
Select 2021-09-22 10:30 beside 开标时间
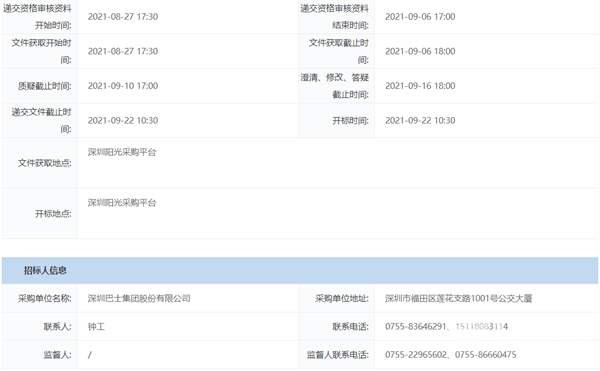[x=420, y=120]
